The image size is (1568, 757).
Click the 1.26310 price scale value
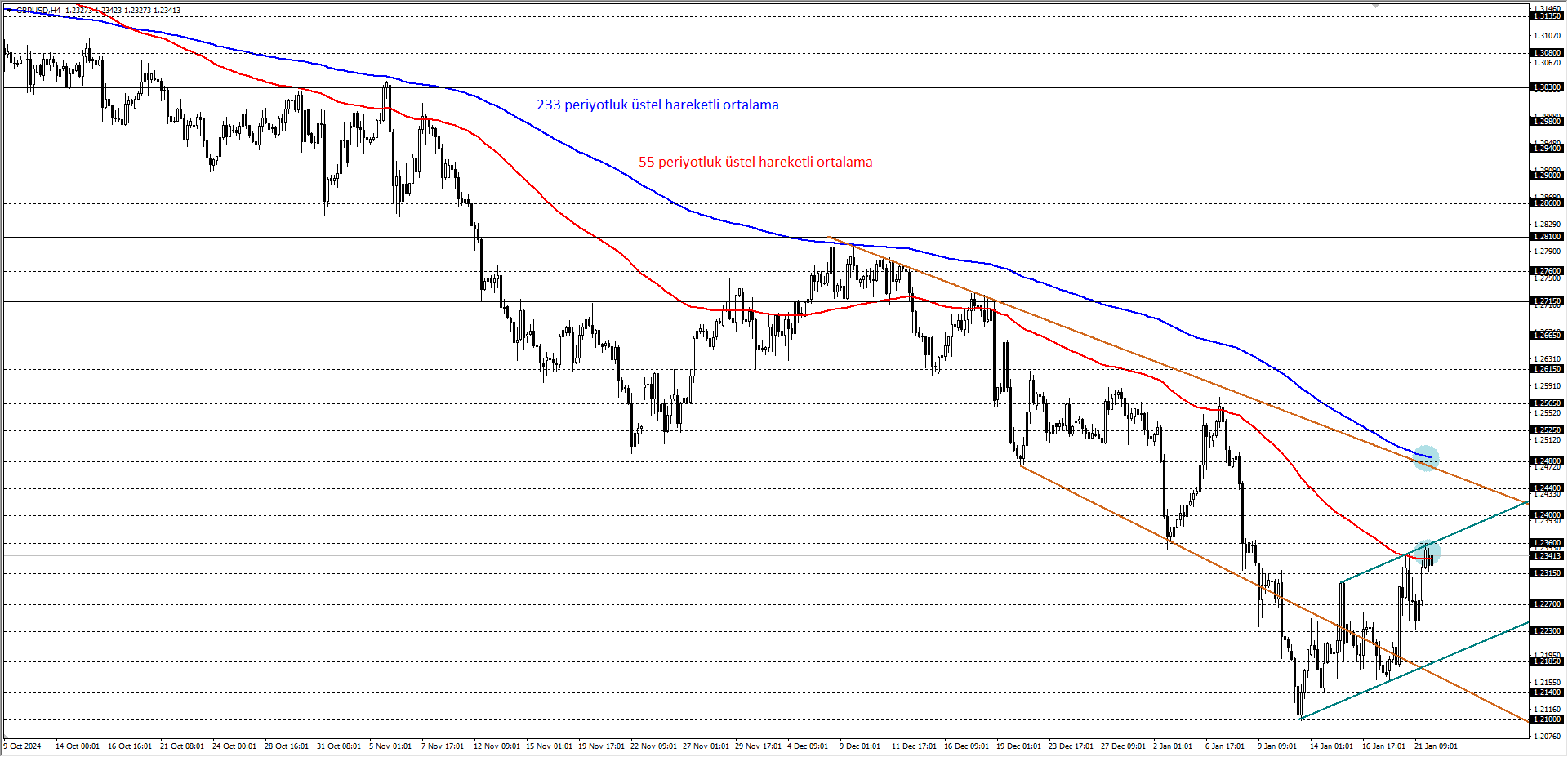[1547, 358]
